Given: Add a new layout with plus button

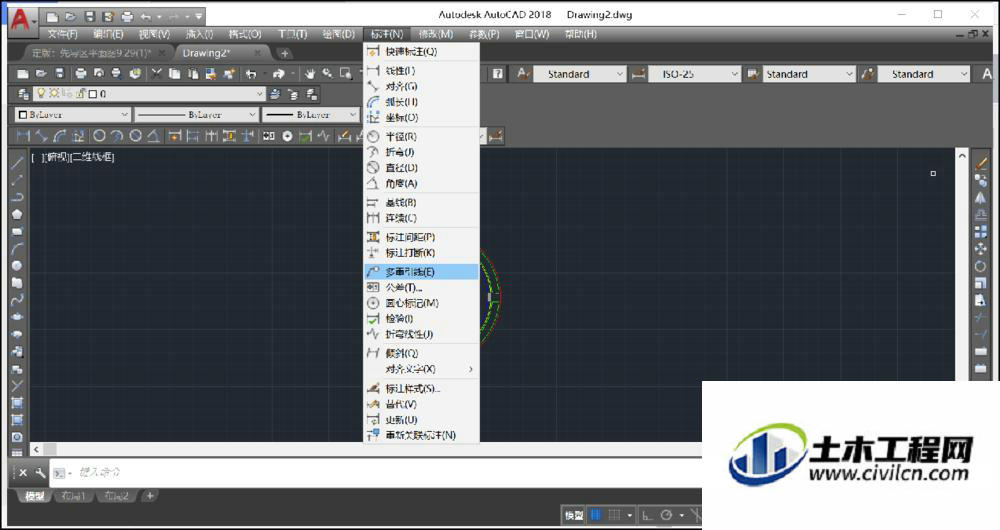Looking at the screenshot, I should (x=149, y=496).
